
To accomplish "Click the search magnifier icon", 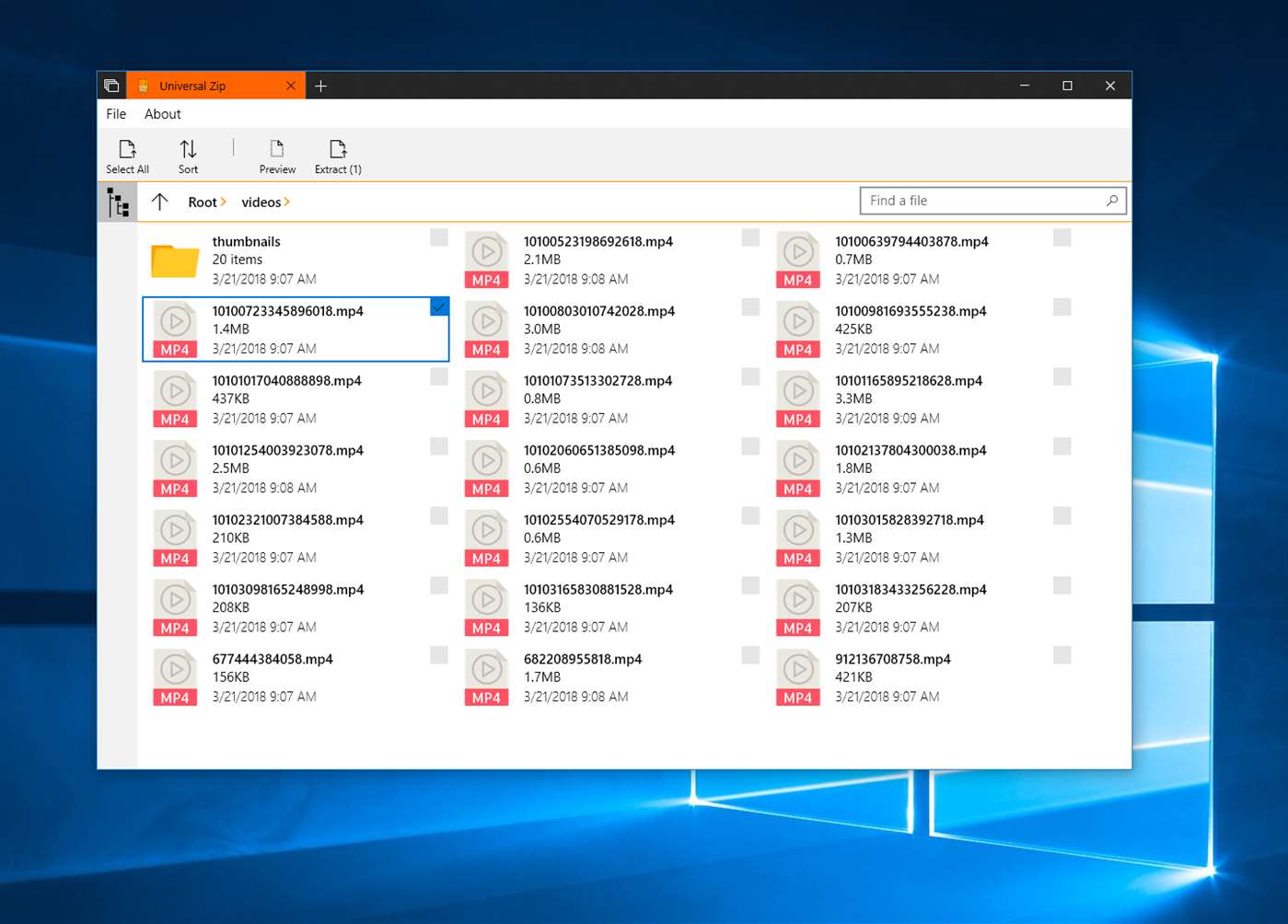I will click(x=1111, y=201).
